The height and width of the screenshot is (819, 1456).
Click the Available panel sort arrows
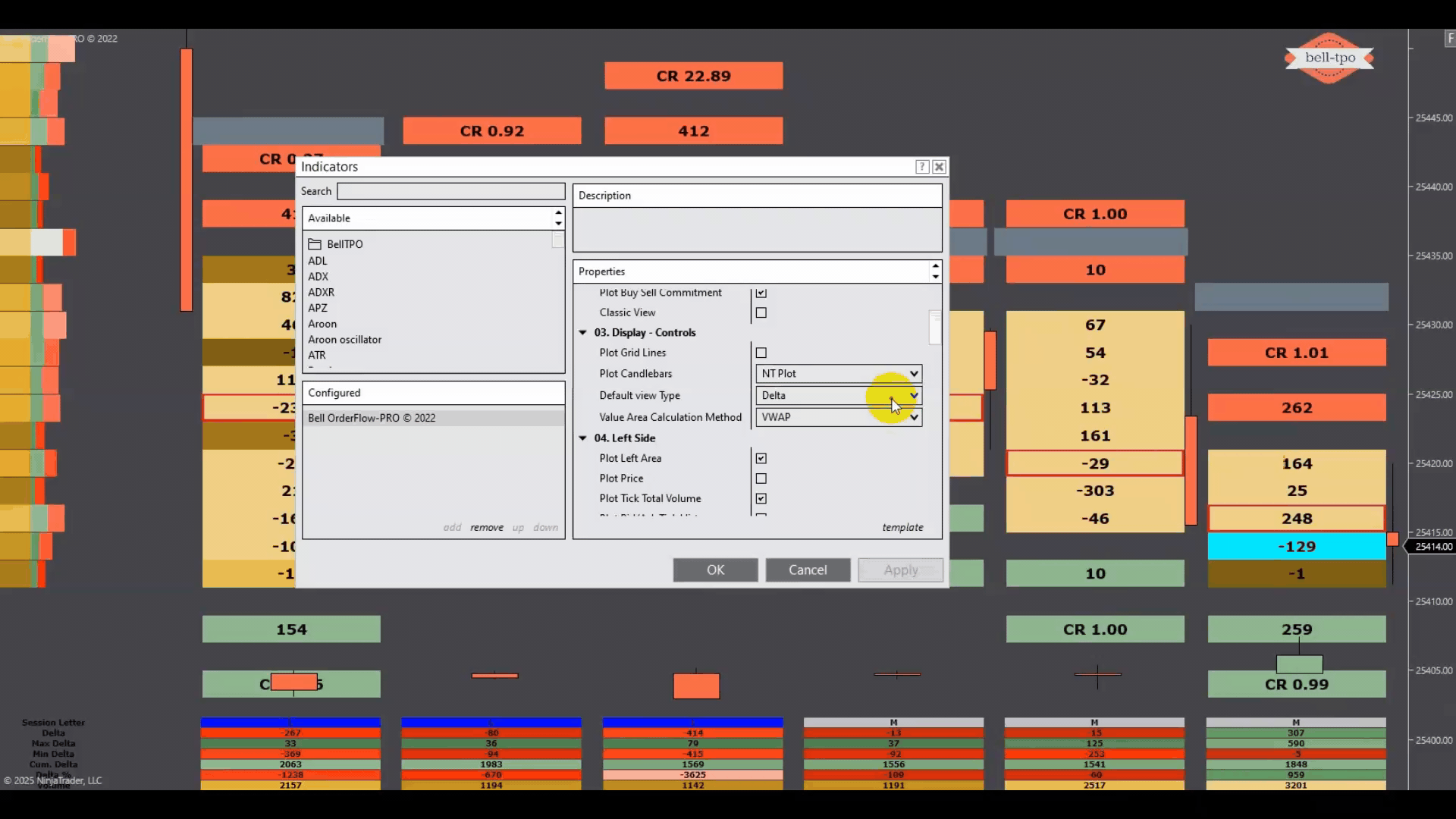point(558,218)
